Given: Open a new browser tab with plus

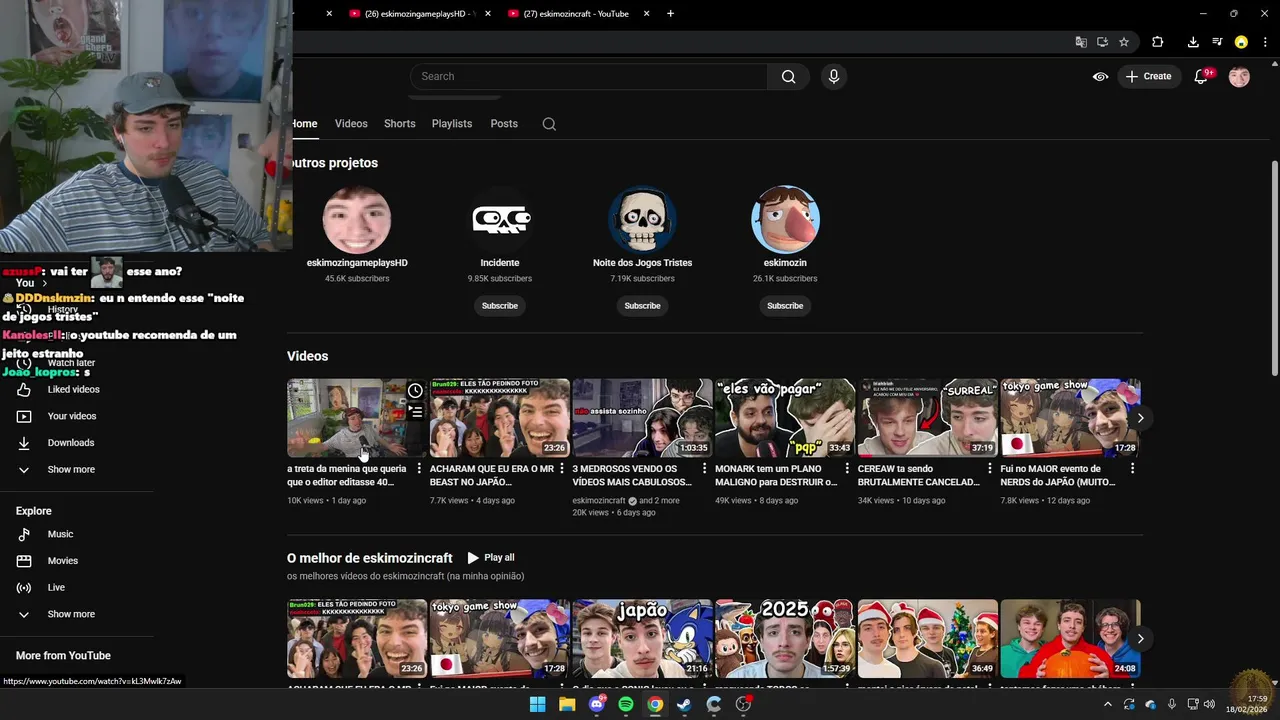Looking at the screenshot, I should pyautogui.click(x=670, y=14).
